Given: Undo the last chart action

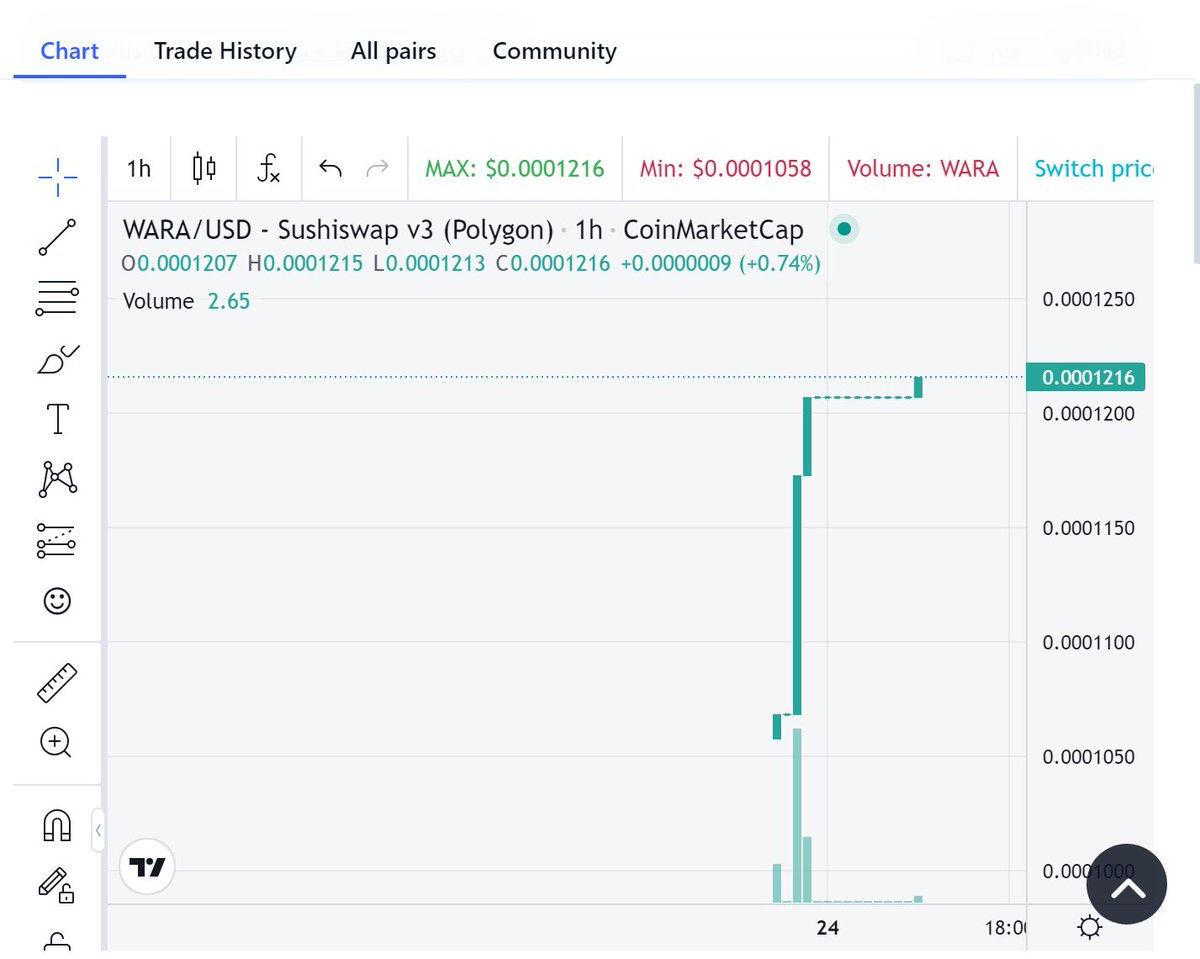Looking at the screenshot, I should click(x=330, y=168).
